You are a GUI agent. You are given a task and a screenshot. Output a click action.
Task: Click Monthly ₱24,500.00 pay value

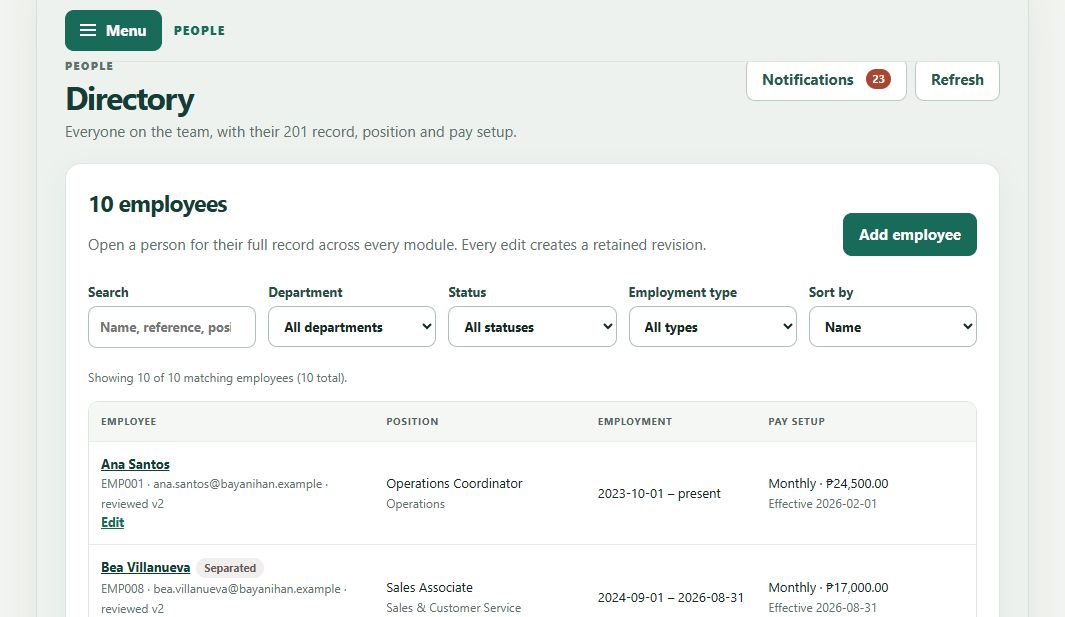(828, 484)
